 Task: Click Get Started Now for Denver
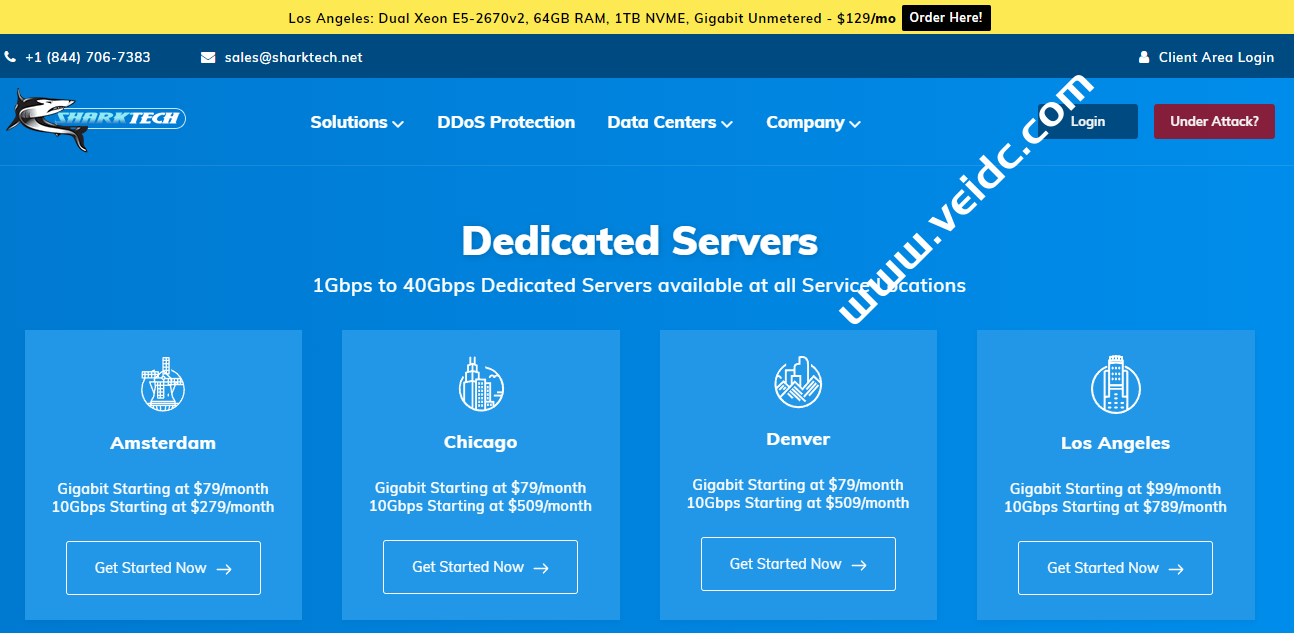point(798,564)
